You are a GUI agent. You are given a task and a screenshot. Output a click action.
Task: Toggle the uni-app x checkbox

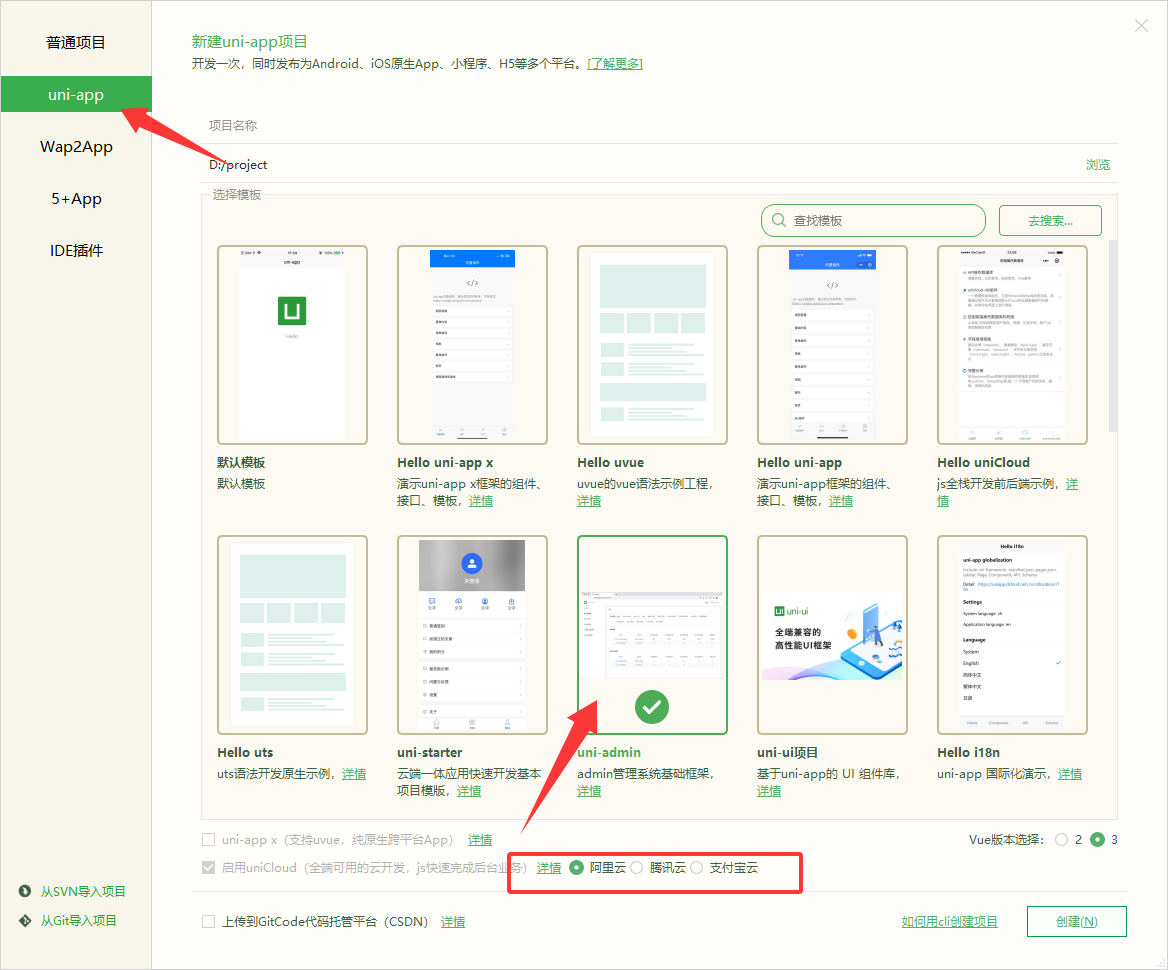[209, 840]
